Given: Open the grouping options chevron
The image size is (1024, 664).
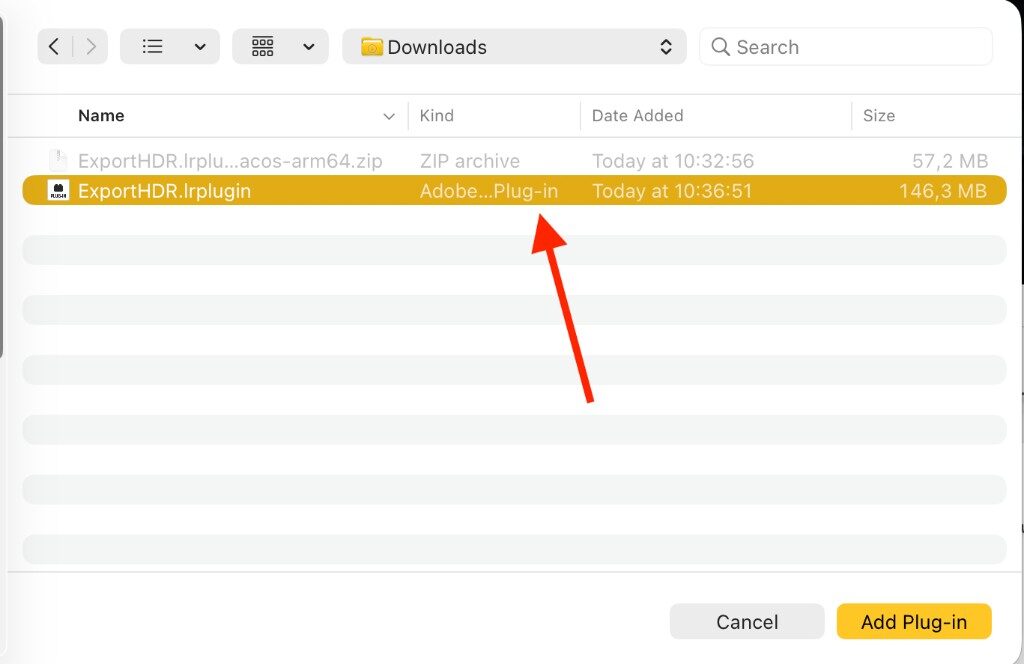Looking at the screenshot, I should click(309, 47).
